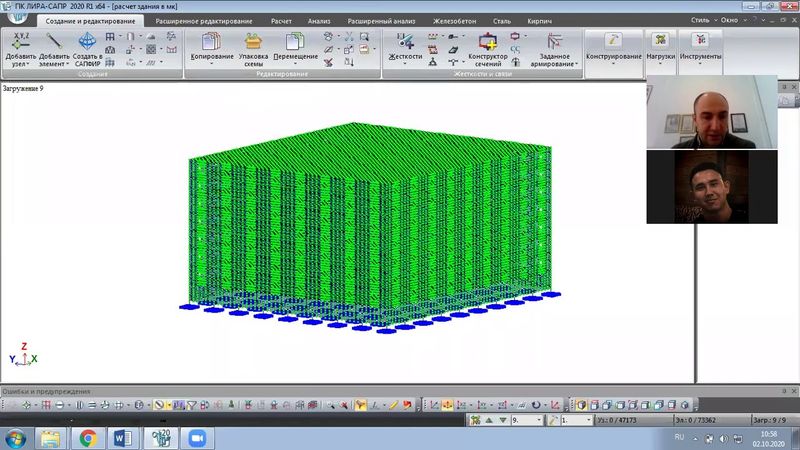
Task: Click the Stiffness (Жесткости) icon
Action: coord(405,41)
